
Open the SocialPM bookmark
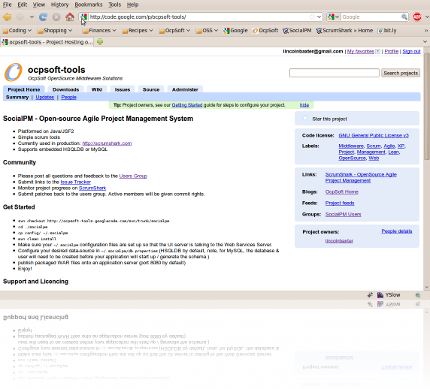(x=297, y=30)
